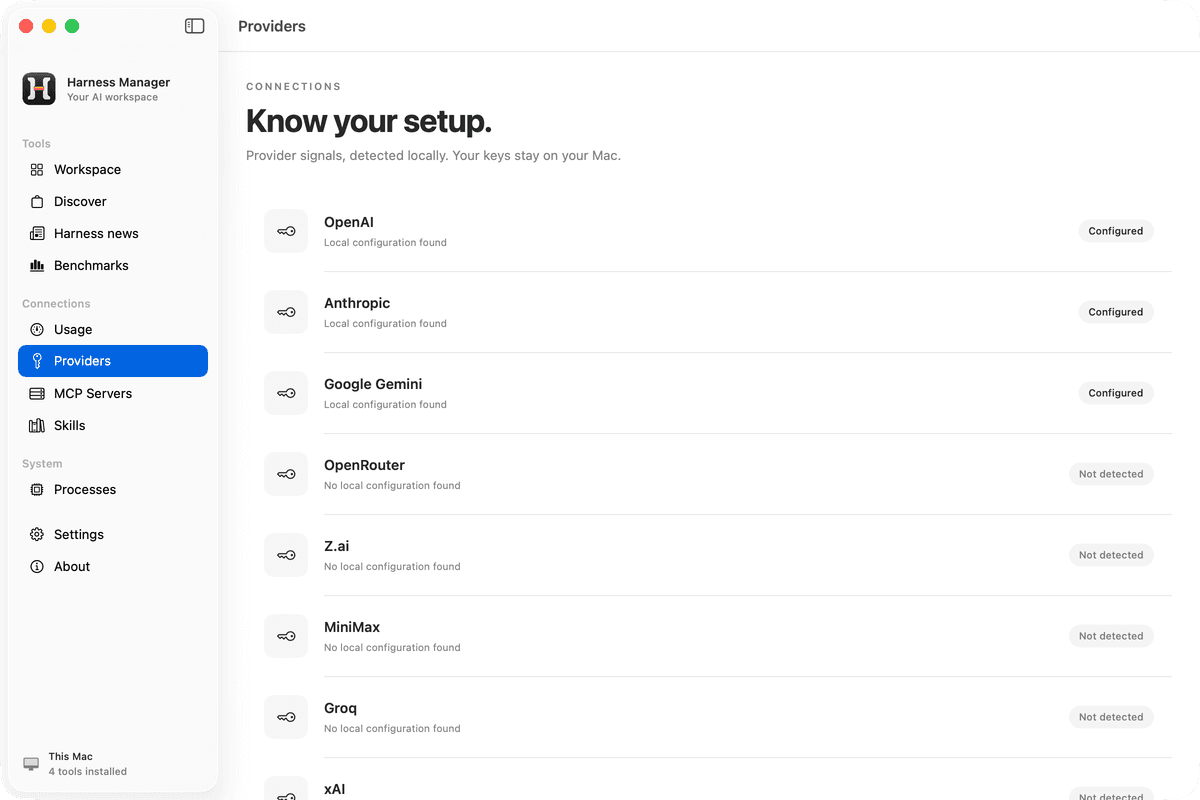
Task: Click Not detected badge for OpenRouter
Action: [x=1111, y=474]
